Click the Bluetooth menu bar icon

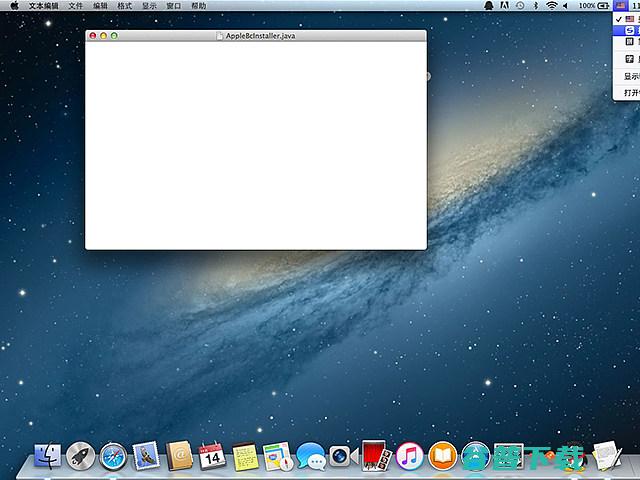[535, 6]
